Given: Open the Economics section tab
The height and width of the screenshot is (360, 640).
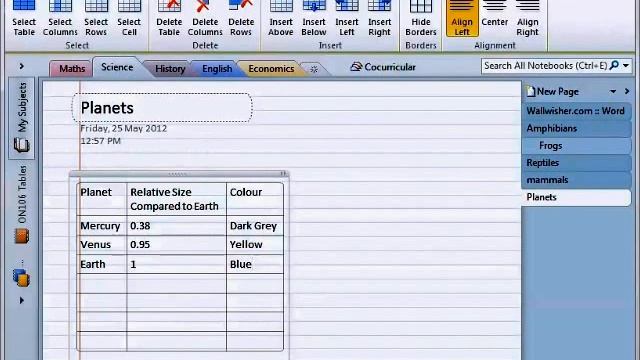Looking at the screenshot, I should (271, 69).
